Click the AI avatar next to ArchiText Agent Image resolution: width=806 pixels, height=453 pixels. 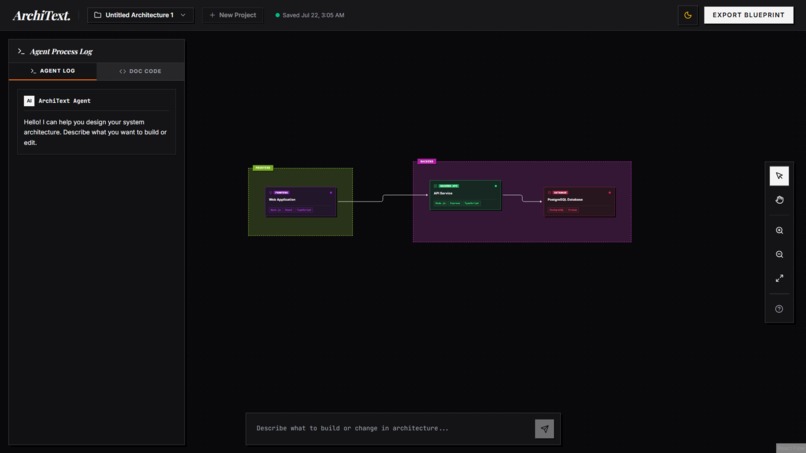[29, 101]
